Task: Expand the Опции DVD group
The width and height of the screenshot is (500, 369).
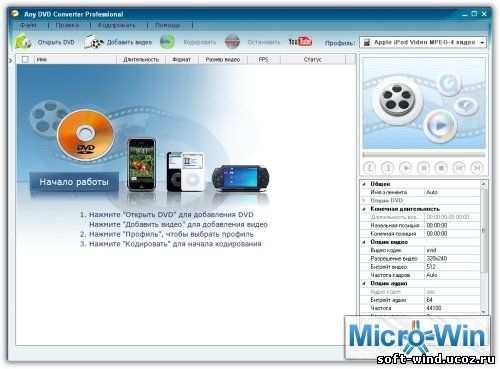Action: pyautogui.click(x=364, y=201)
